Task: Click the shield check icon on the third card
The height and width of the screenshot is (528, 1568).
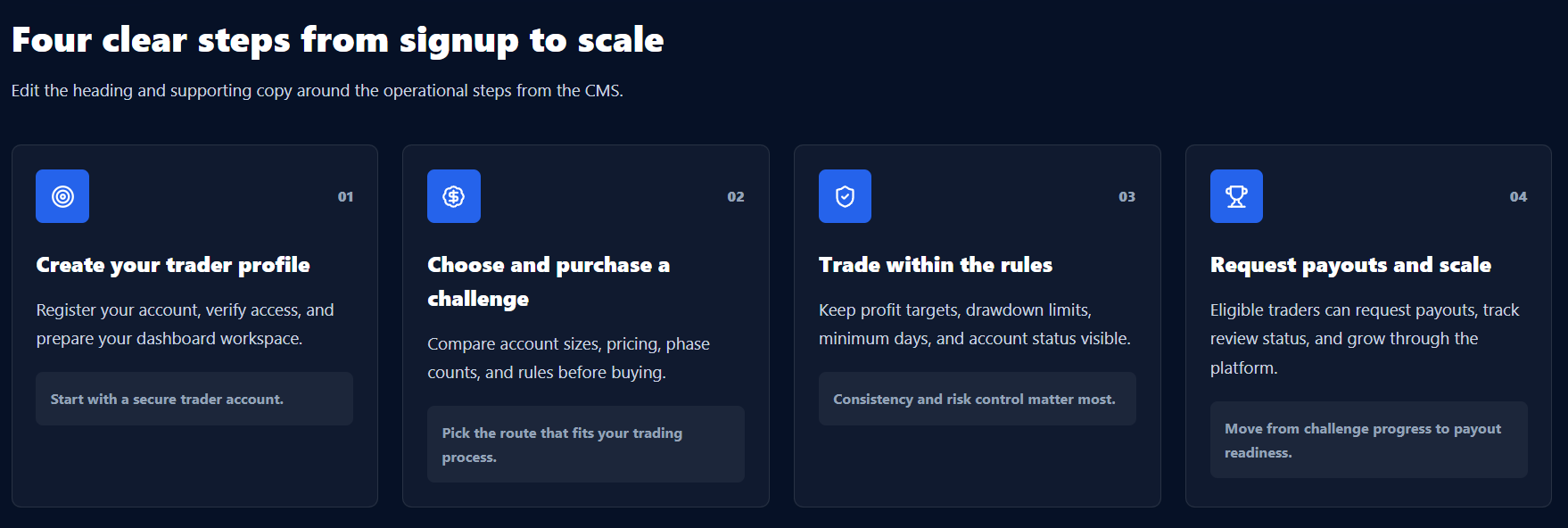Action: tap(845, 196)
